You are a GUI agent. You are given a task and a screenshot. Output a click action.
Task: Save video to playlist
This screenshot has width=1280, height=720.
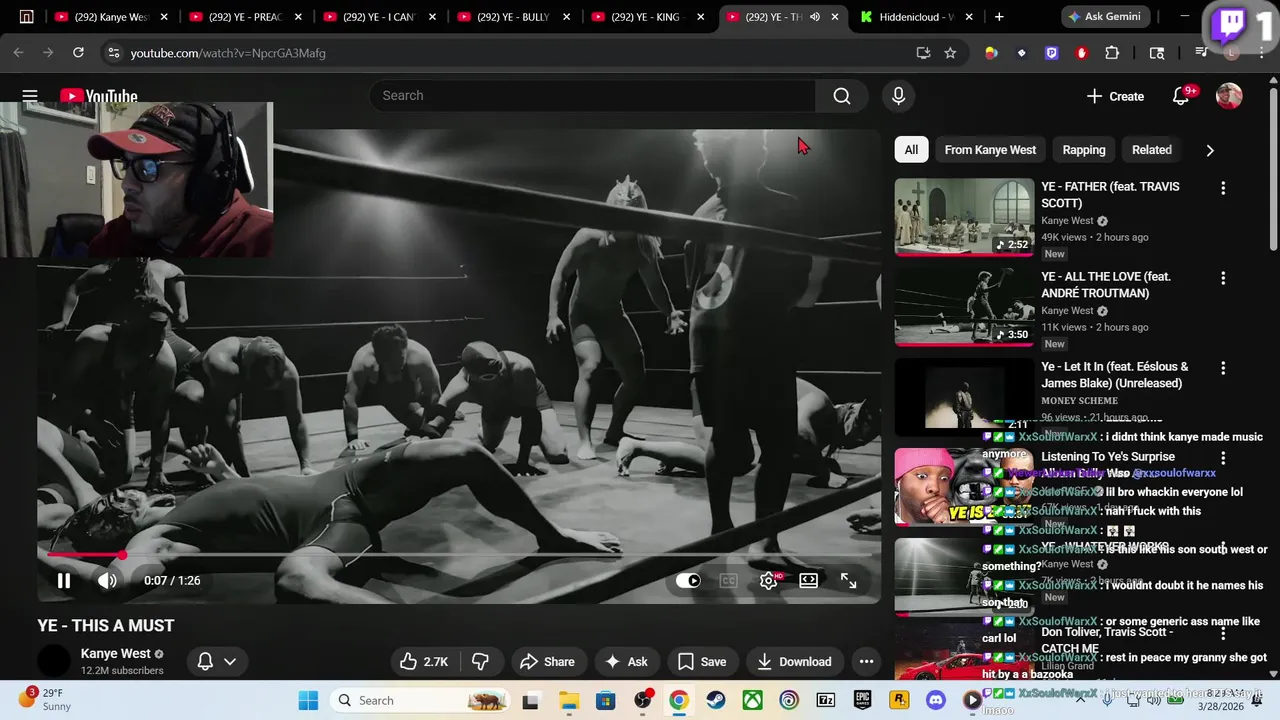(x=702, y=661)
